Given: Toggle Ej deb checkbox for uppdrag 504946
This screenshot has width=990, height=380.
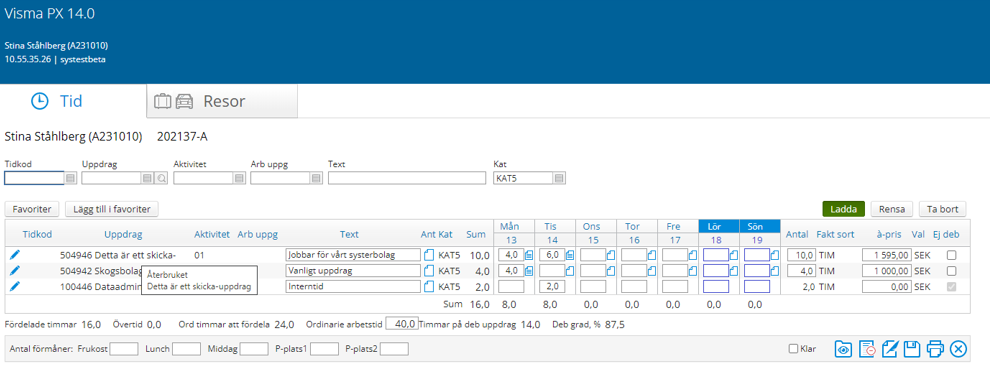Looking at the screenshot, I should (x=951, y=255).
